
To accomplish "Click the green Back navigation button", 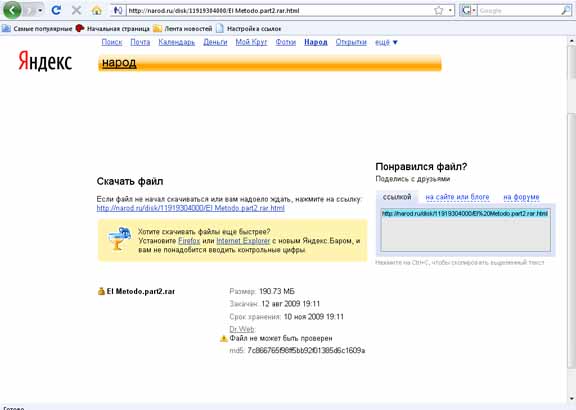I will [12, 10].
